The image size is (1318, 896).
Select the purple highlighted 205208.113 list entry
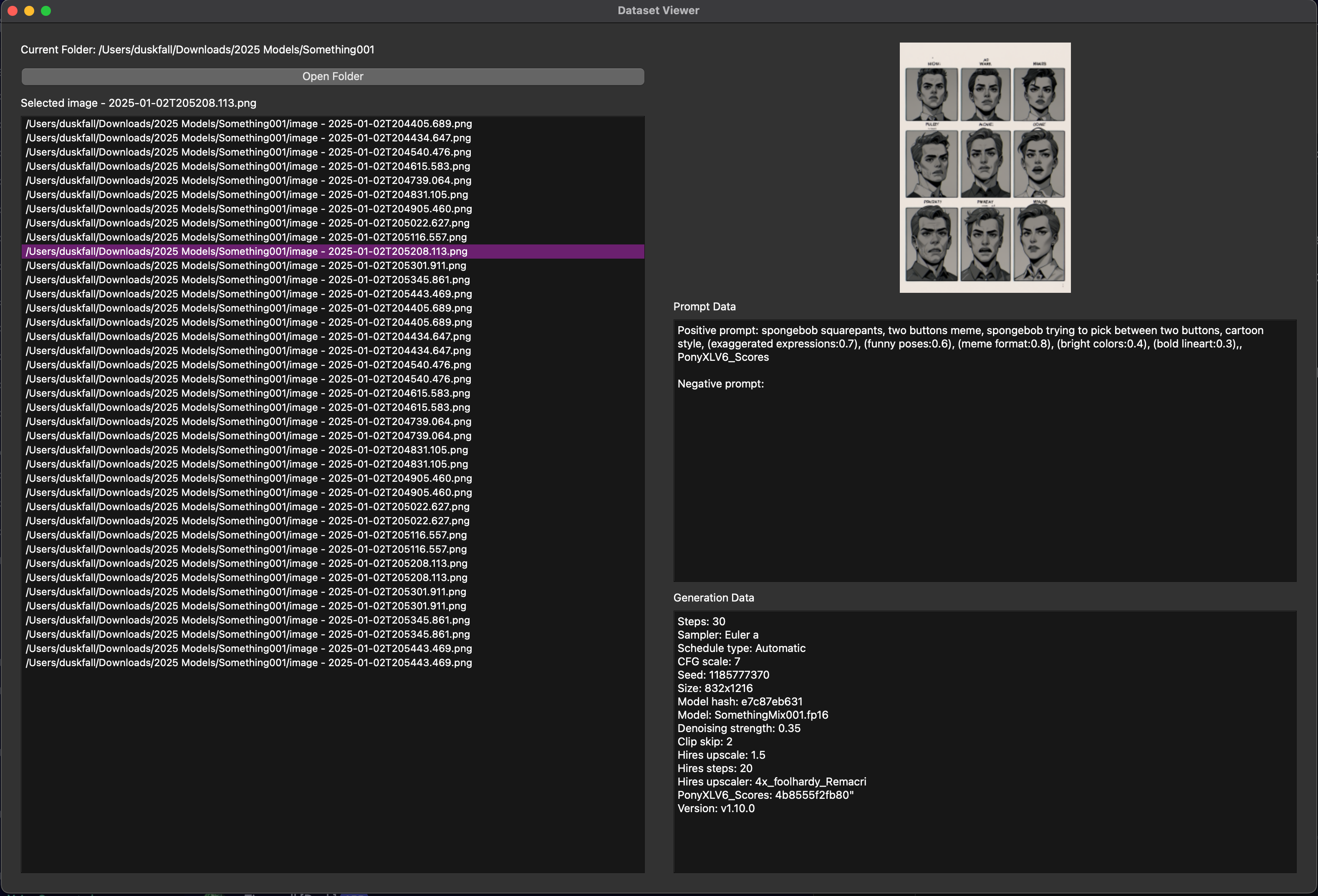tap(247, 252)
